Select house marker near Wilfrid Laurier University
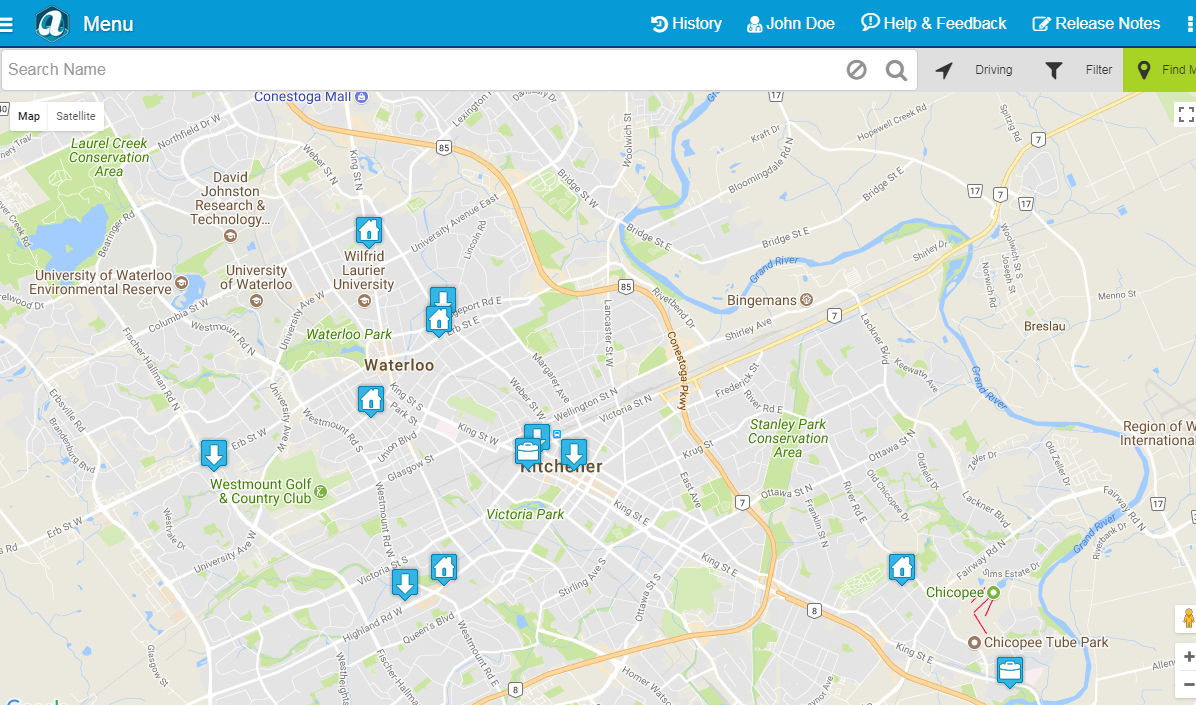 368,231
